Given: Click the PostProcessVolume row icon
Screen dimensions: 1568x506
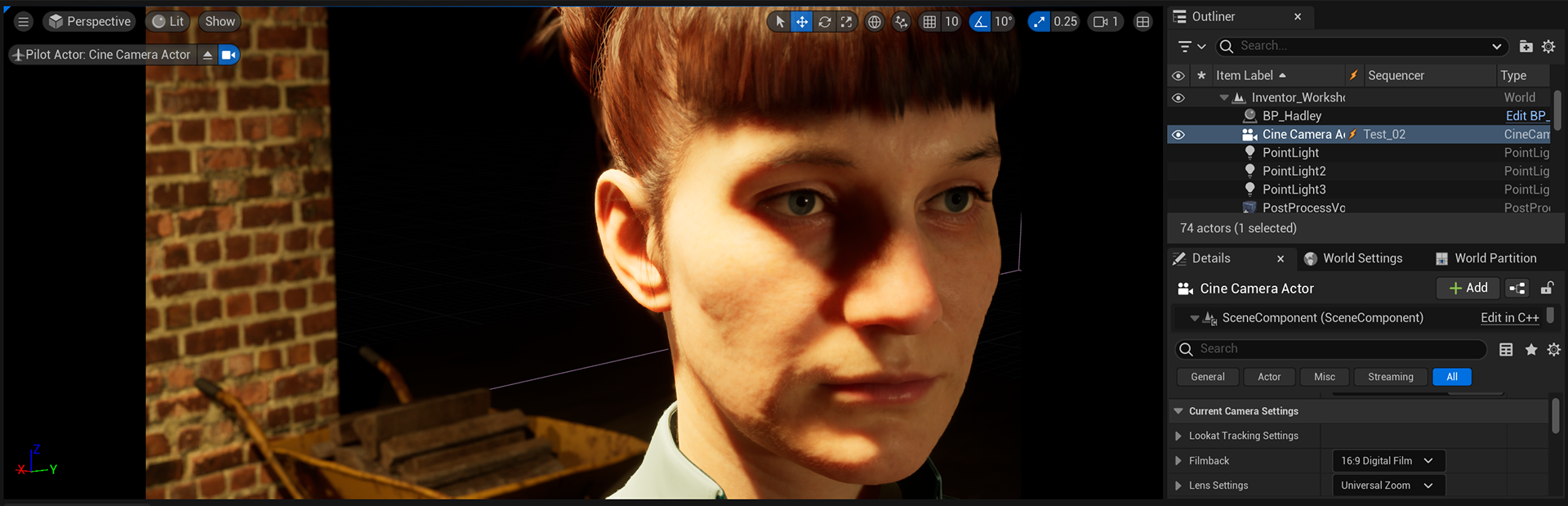Looking at the screenshot, I should coord(1249,208).
